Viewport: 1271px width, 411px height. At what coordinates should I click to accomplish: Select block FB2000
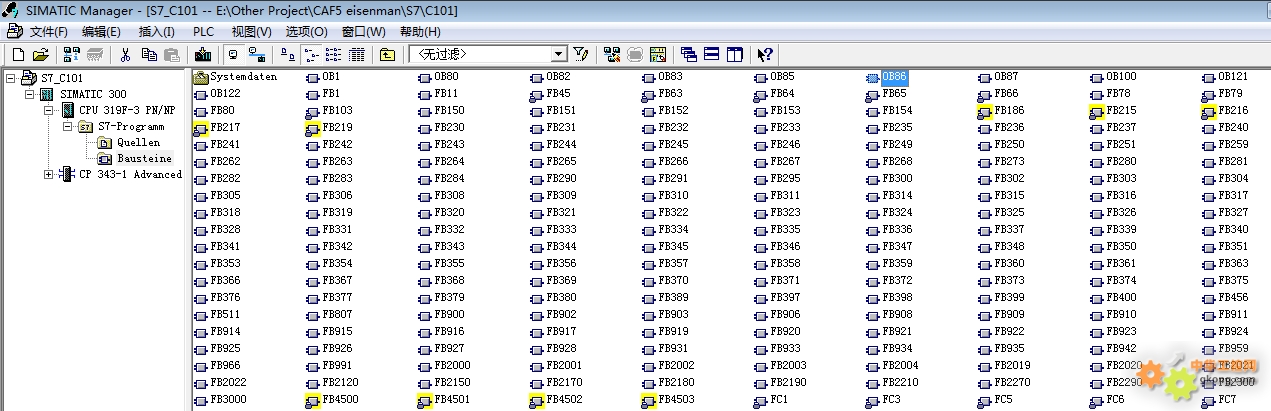[x=444, y=366]
